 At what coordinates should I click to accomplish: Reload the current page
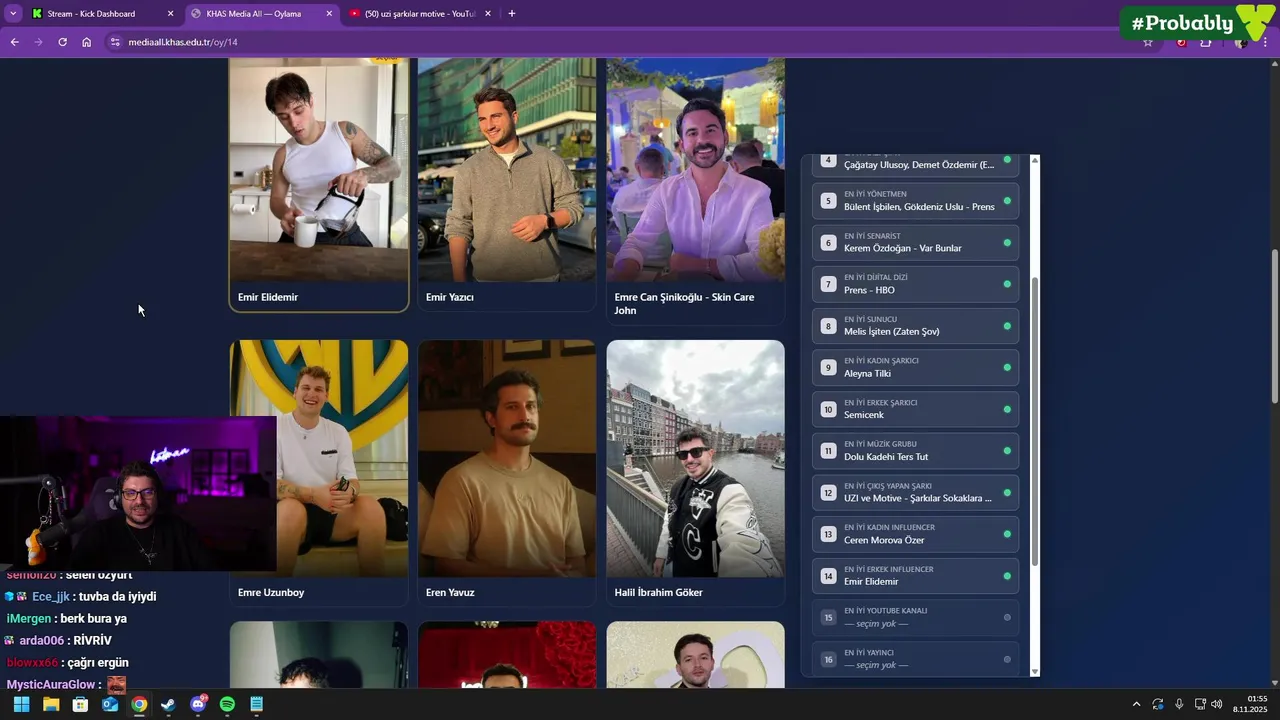tap(62, 42)
